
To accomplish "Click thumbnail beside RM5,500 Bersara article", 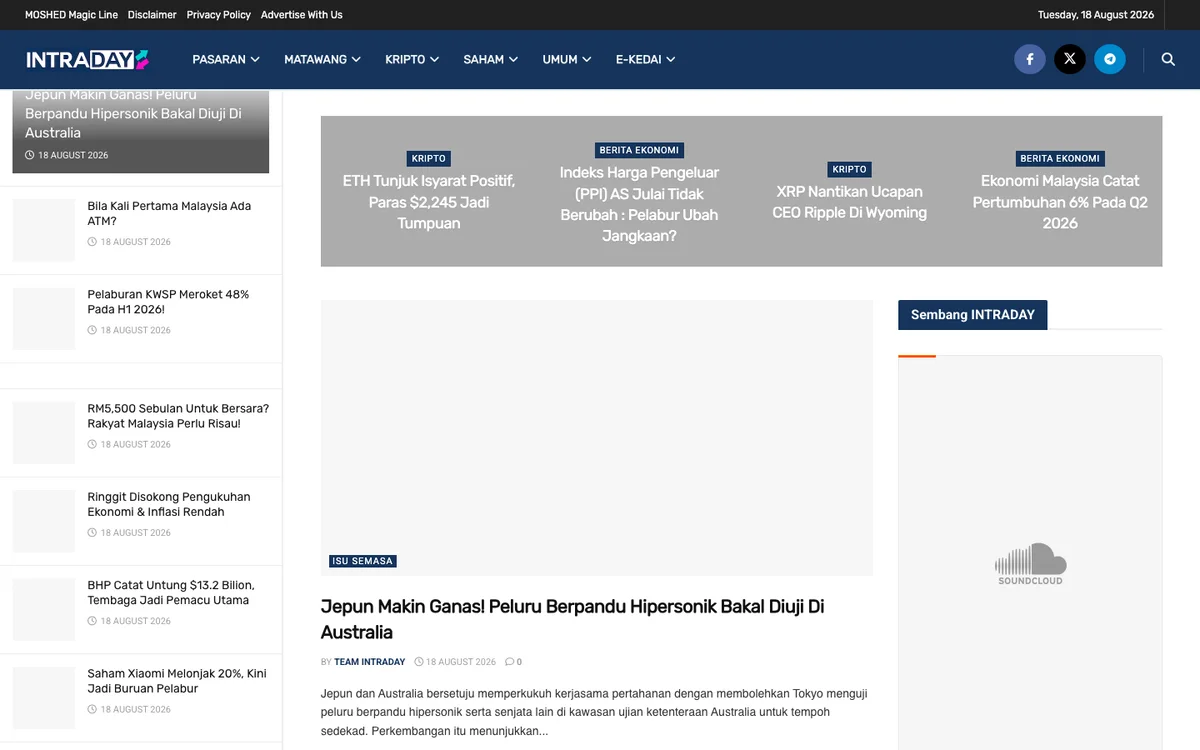I will pos(44,433).
